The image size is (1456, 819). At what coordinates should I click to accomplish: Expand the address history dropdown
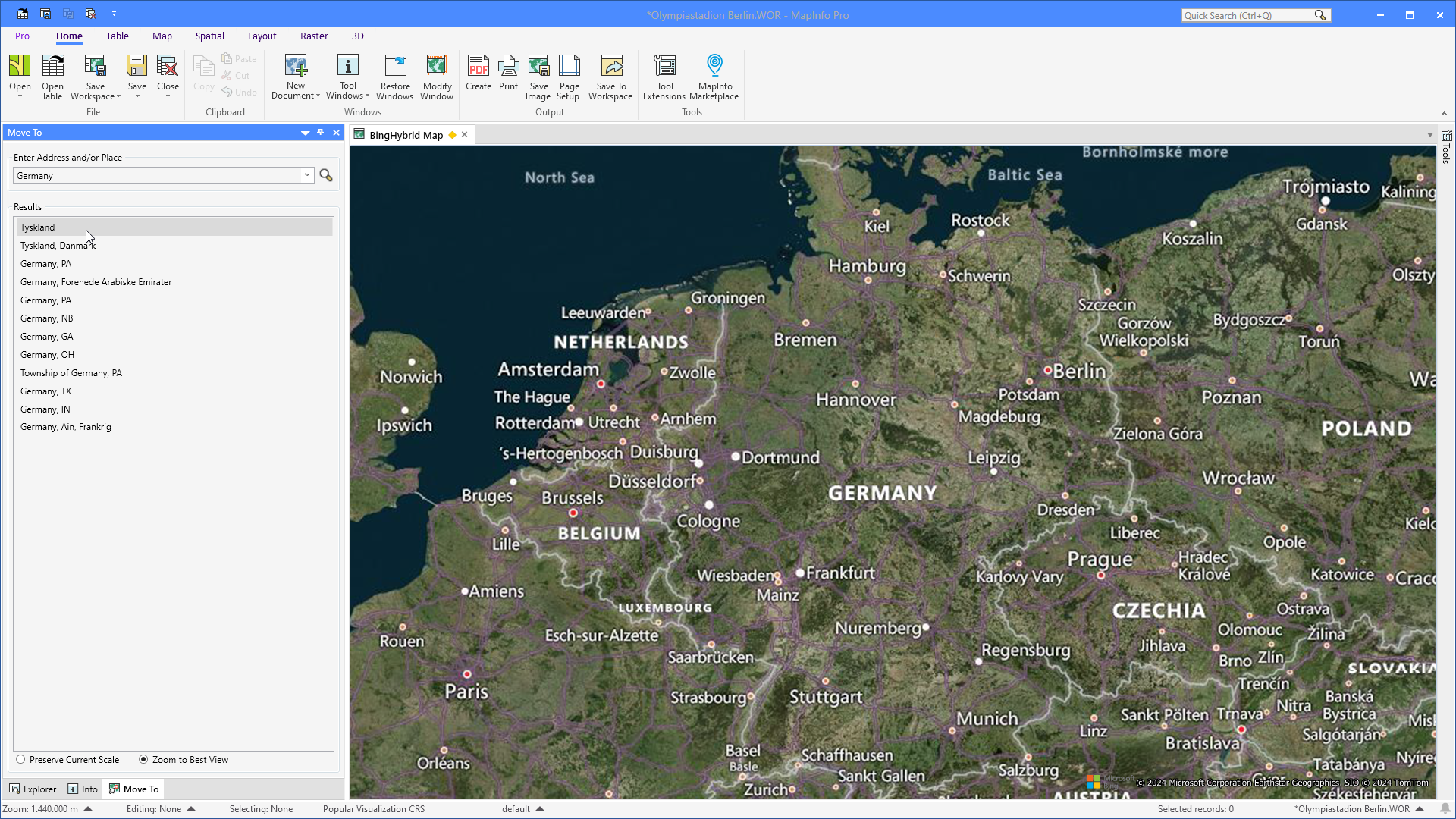pyautogui.click(x=306, y=175)
